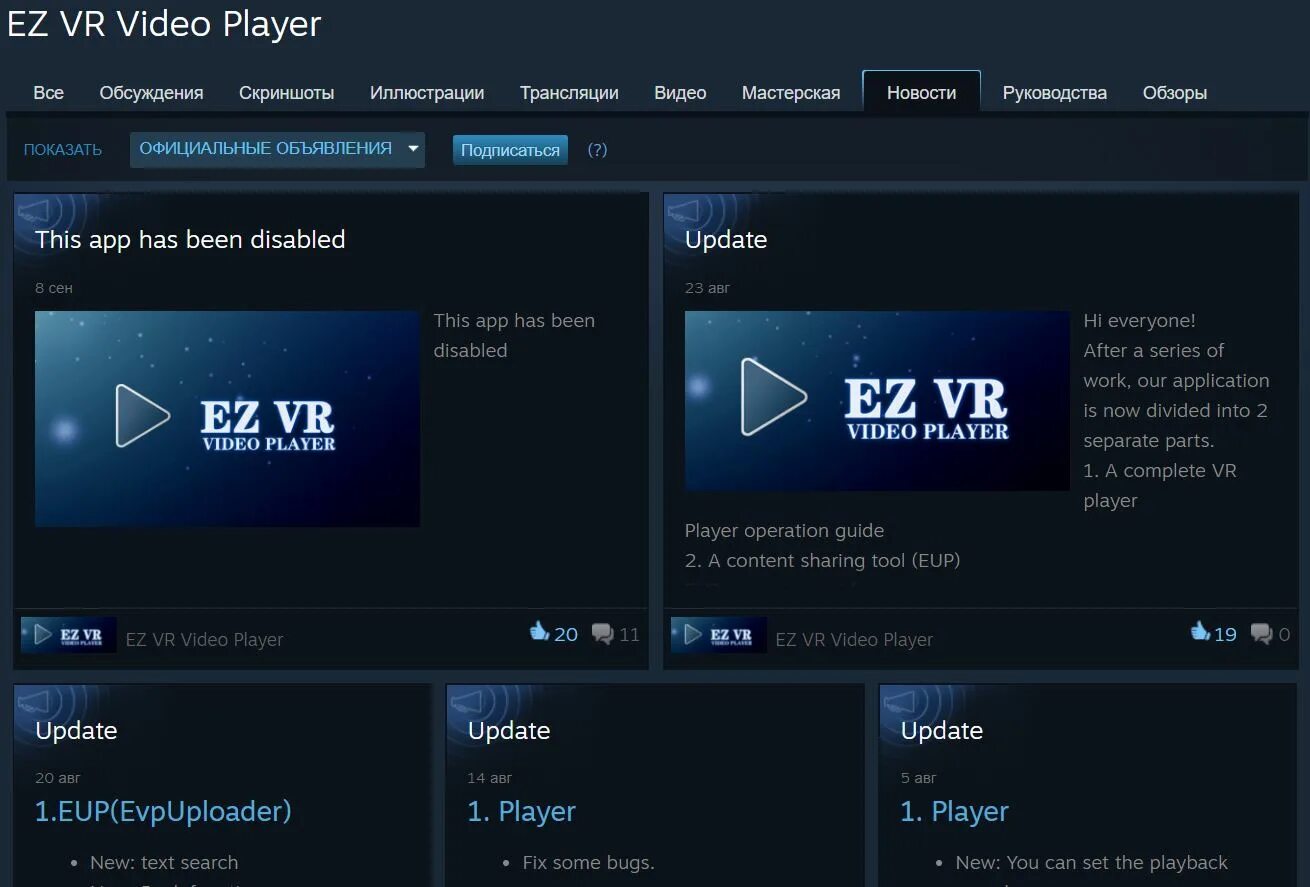Image resolution: width=1310 pixels, height=887 pixels.
Task: Click the thumbs-up icon with 20 likes
Action: click(540, 631)
